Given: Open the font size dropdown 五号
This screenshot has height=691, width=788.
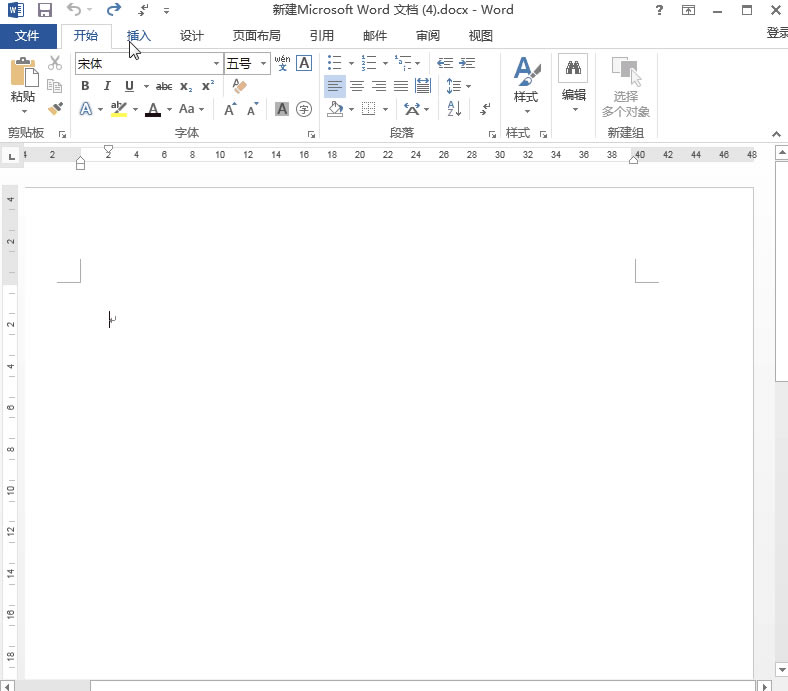Looking at the screenshot, I should coord(263,64).
